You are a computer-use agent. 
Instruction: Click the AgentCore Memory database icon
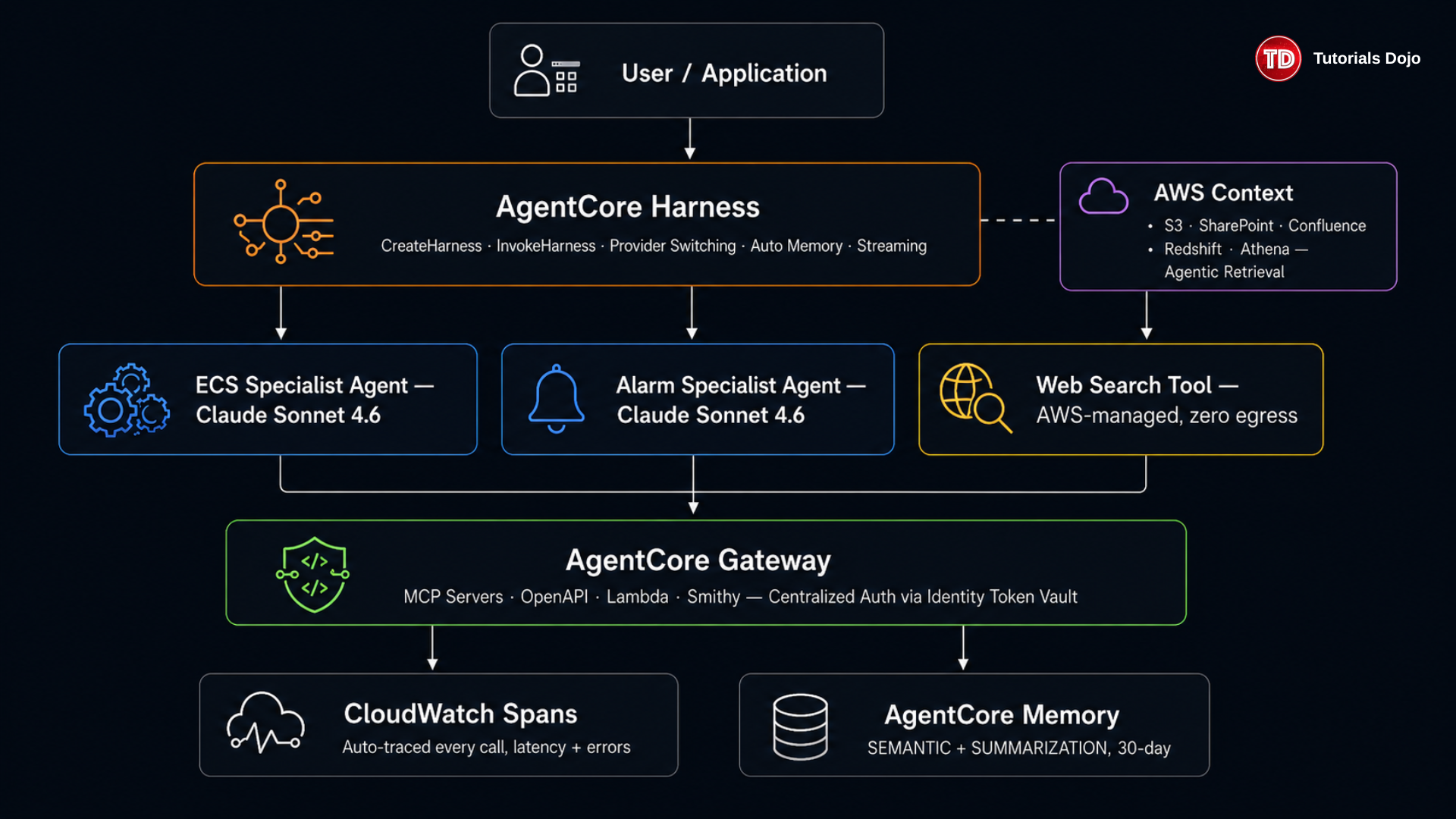coord(800,726)
